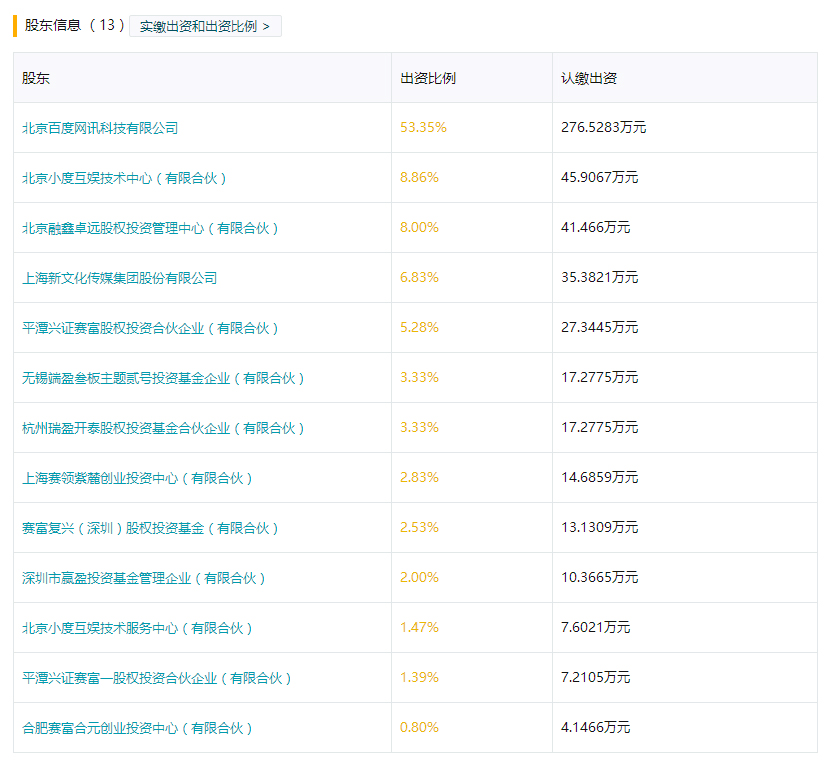832x767 pixels.
Task: Click the 41.466万元 amount
Action: point(595,227)
